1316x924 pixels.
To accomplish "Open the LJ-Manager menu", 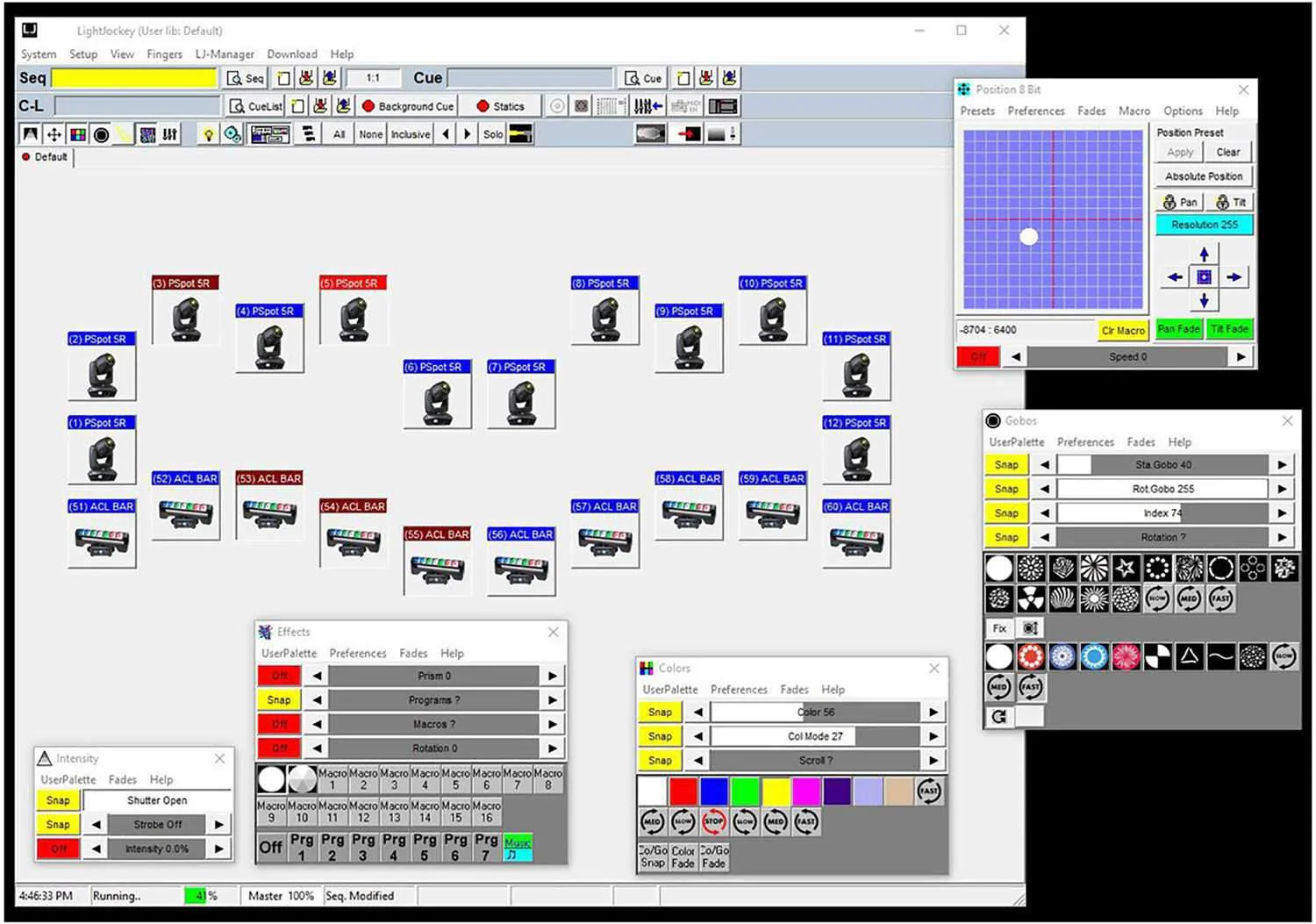I will (225, 54).
